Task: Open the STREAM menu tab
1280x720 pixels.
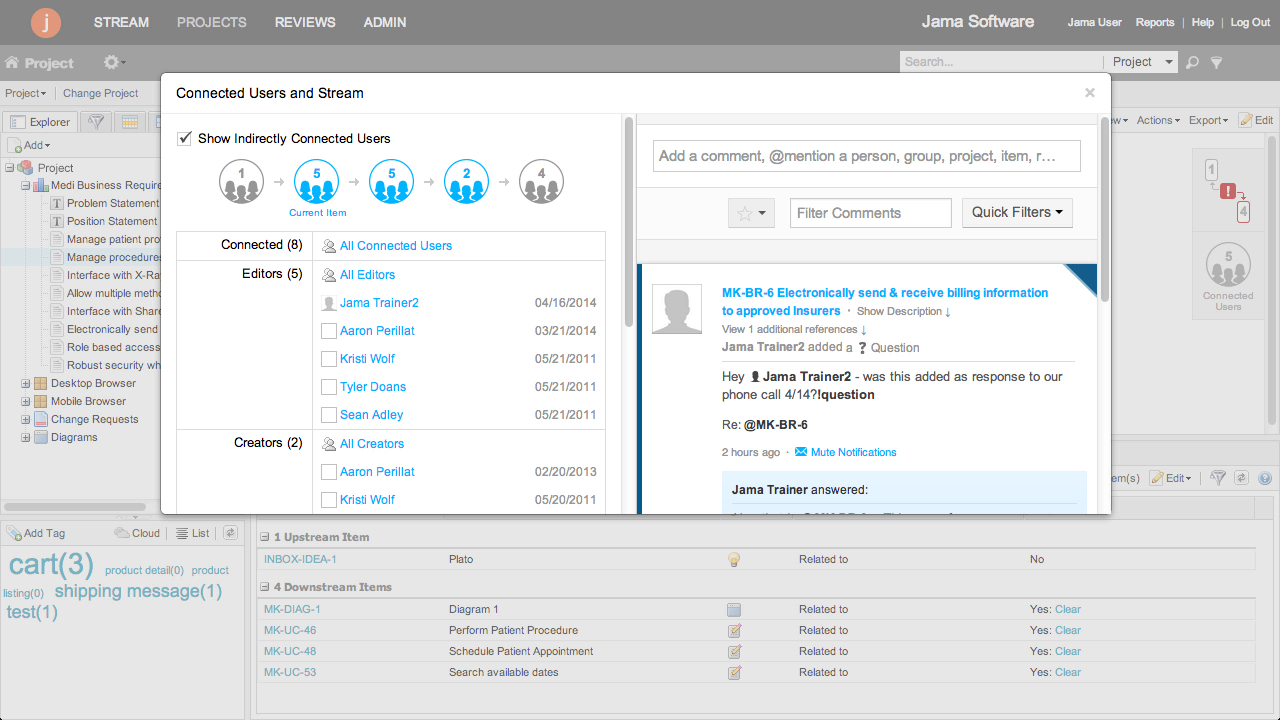Action: tap(121, 22)
